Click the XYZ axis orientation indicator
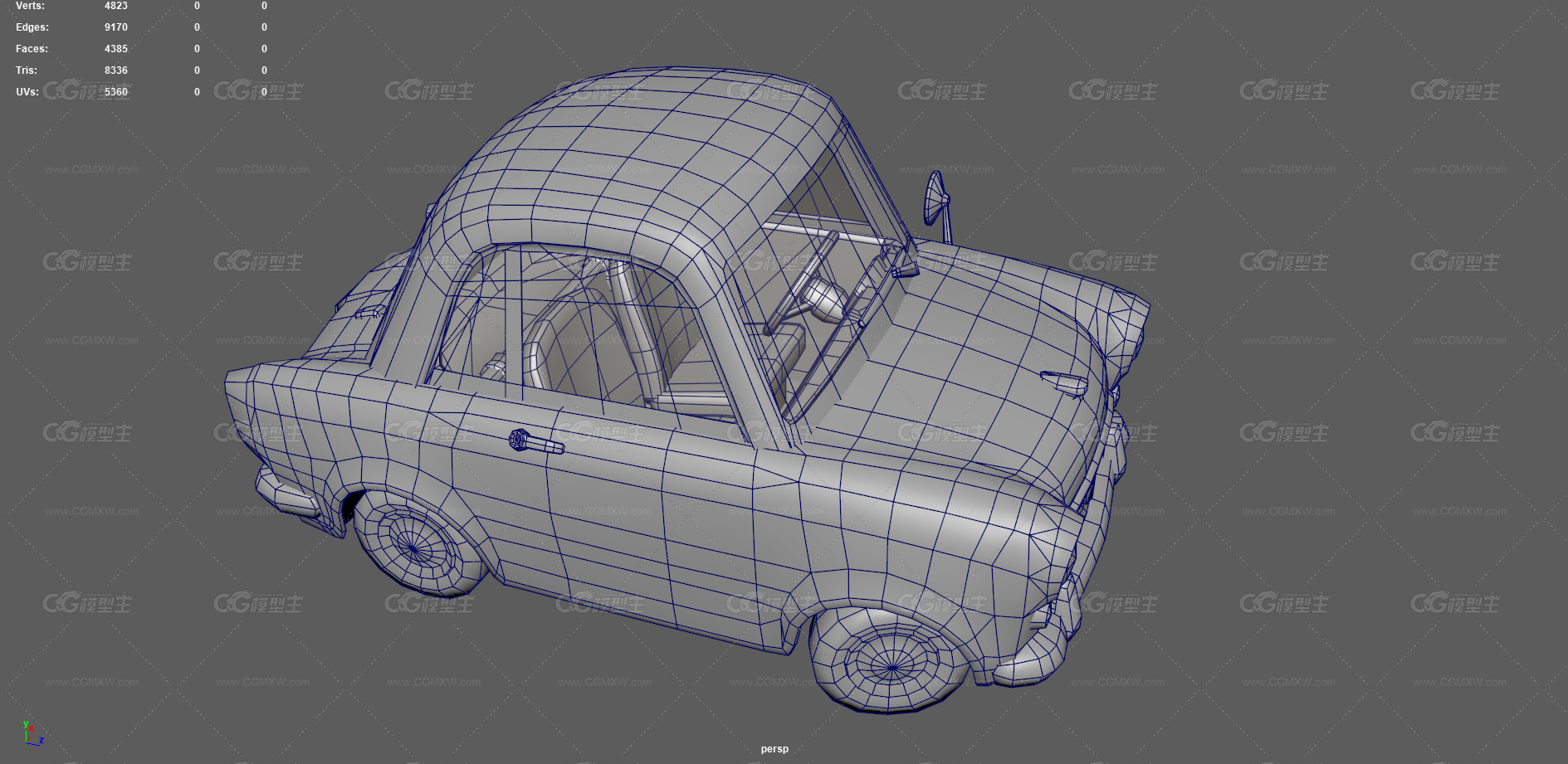 (32, 733)
